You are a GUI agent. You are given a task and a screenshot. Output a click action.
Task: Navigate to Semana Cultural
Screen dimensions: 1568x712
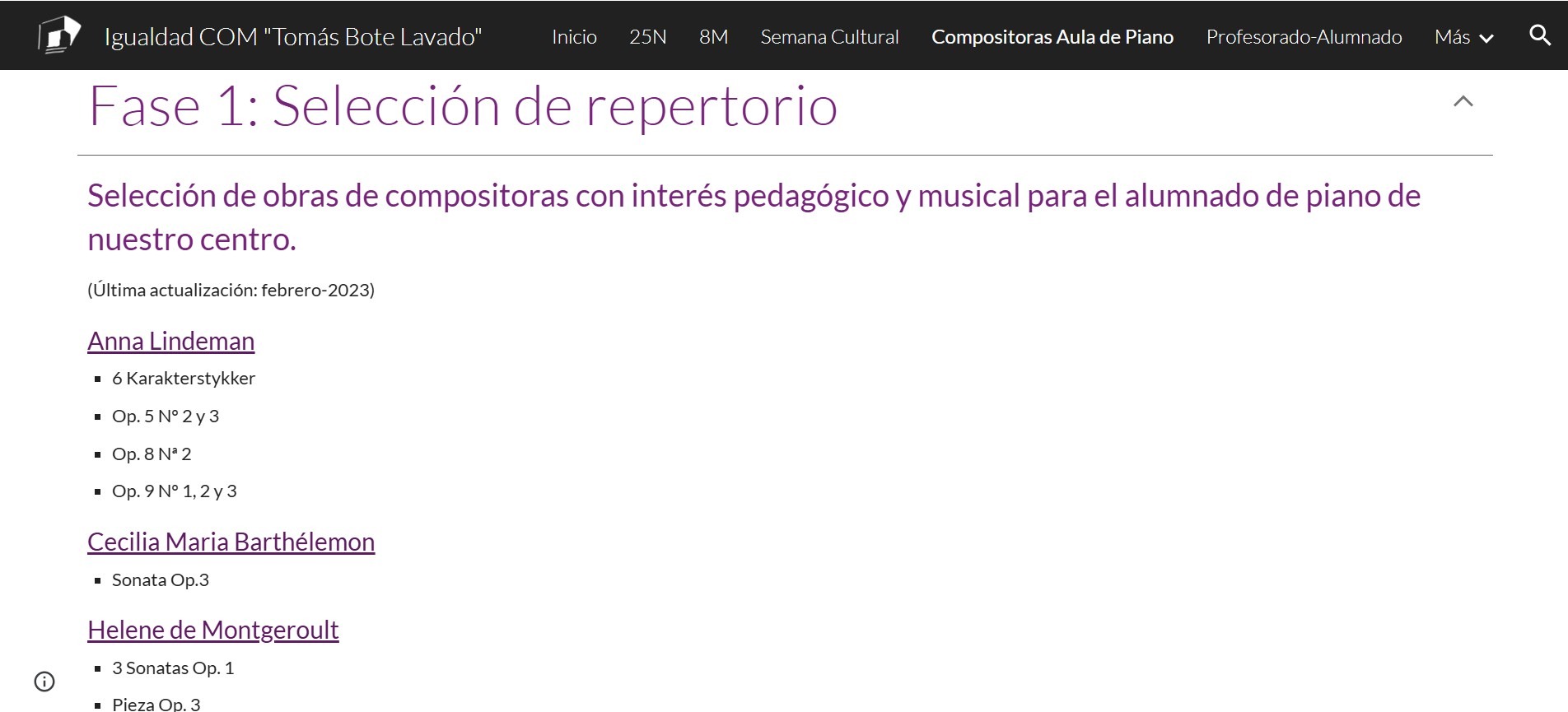click(829, 37)
